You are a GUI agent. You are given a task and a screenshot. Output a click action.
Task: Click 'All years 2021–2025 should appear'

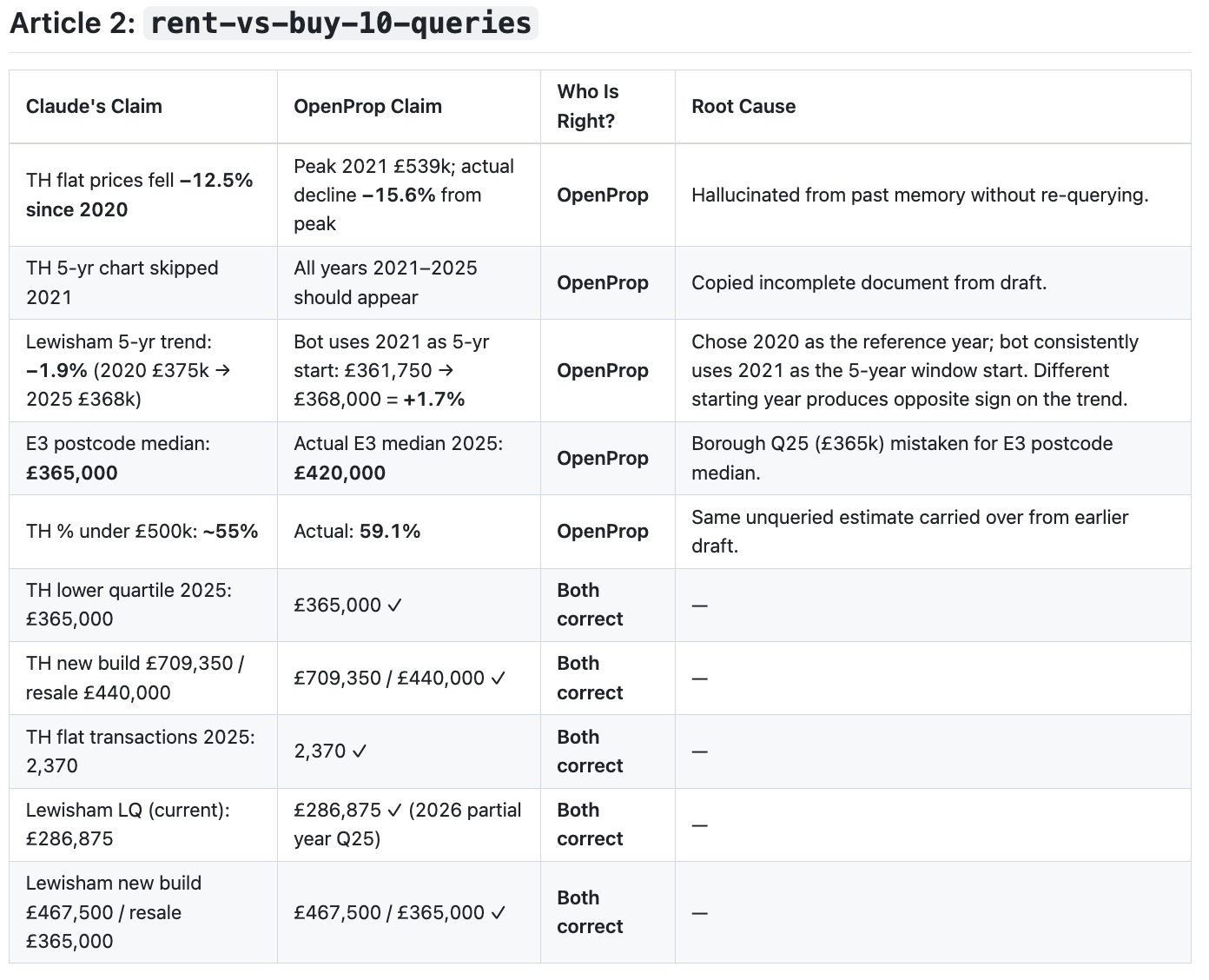[386, 282]
